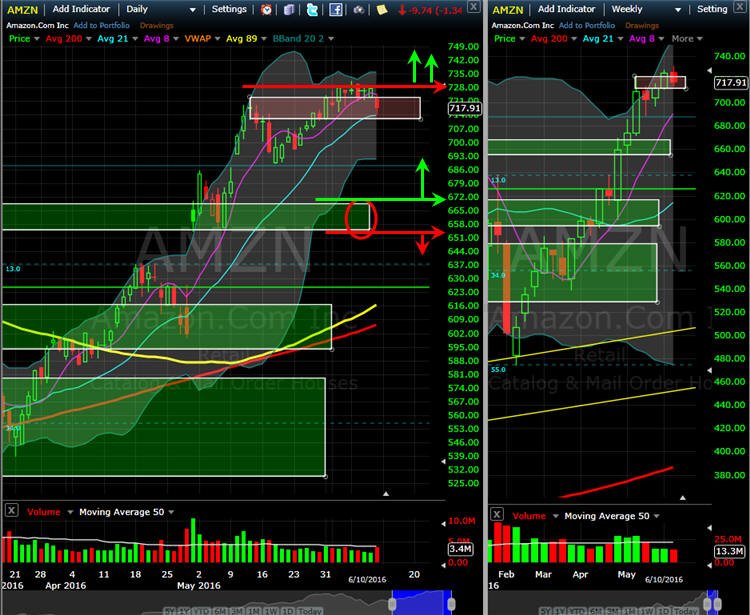The height and width of the screenshot is (615, 750).
Task: Grab the left handle of the weekly range slider
Action: point(708,604)
